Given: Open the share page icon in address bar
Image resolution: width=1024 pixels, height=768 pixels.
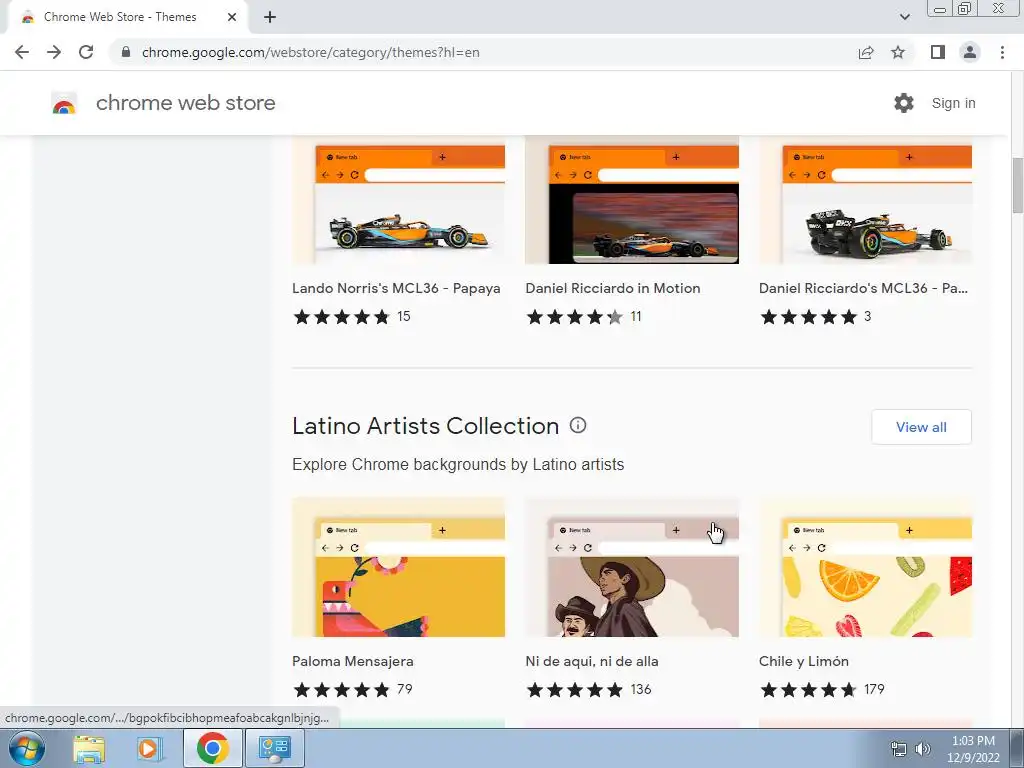Looking at the screenshot, I should point(866,52).
